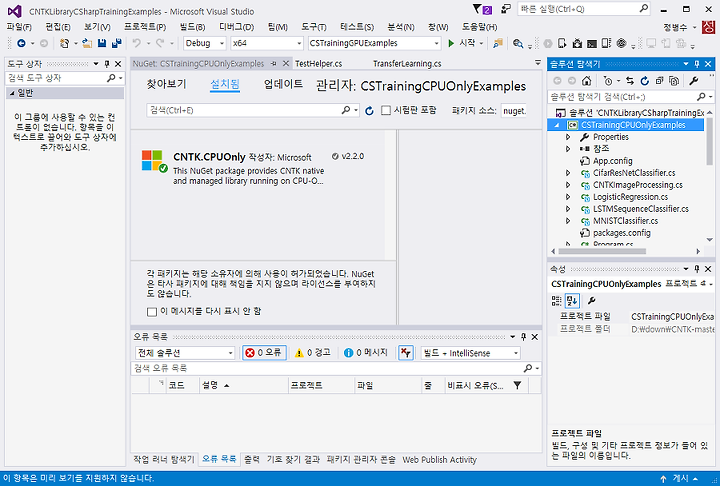The height and width of the screenshot is (486, 720).
Task: Click the Categorized view icon in Properties panel
Action: tap(557, 301)
